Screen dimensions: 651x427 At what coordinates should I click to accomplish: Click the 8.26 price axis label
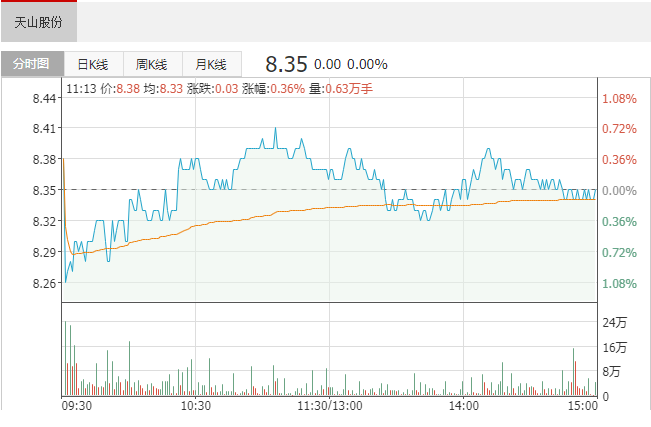tap(44, 283)
